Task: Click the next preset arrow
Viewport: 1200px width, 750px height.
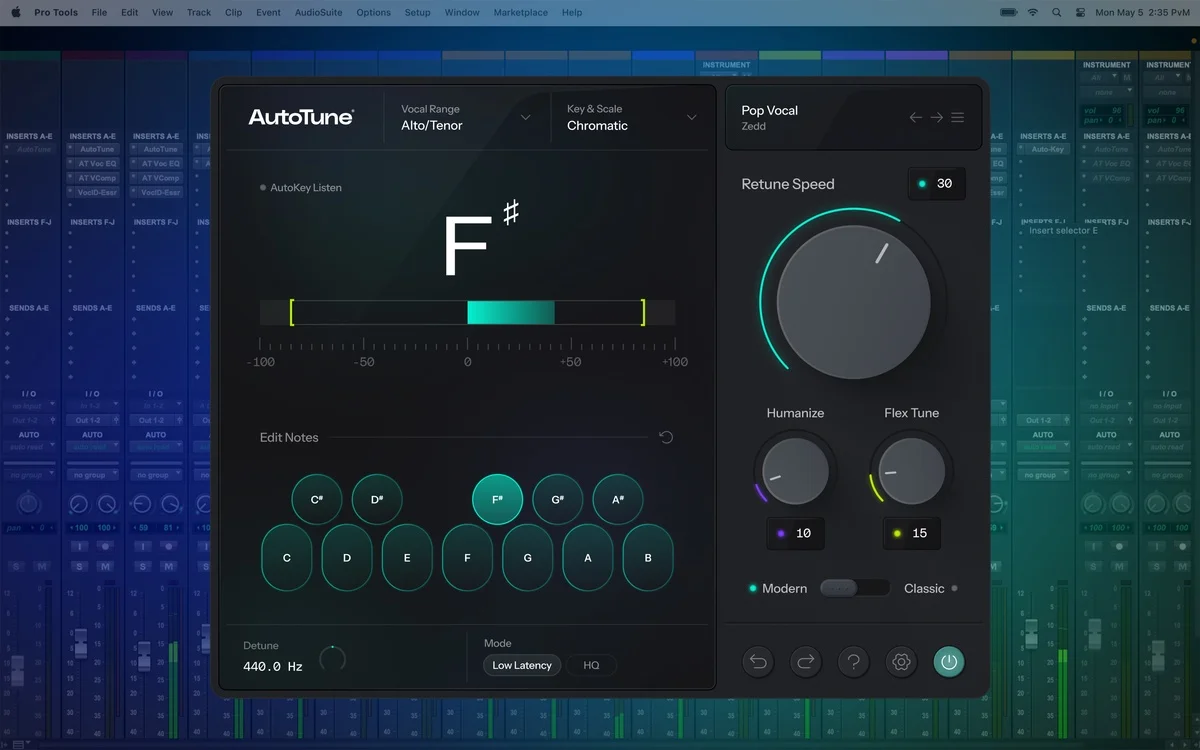Action: coord(936,117)
